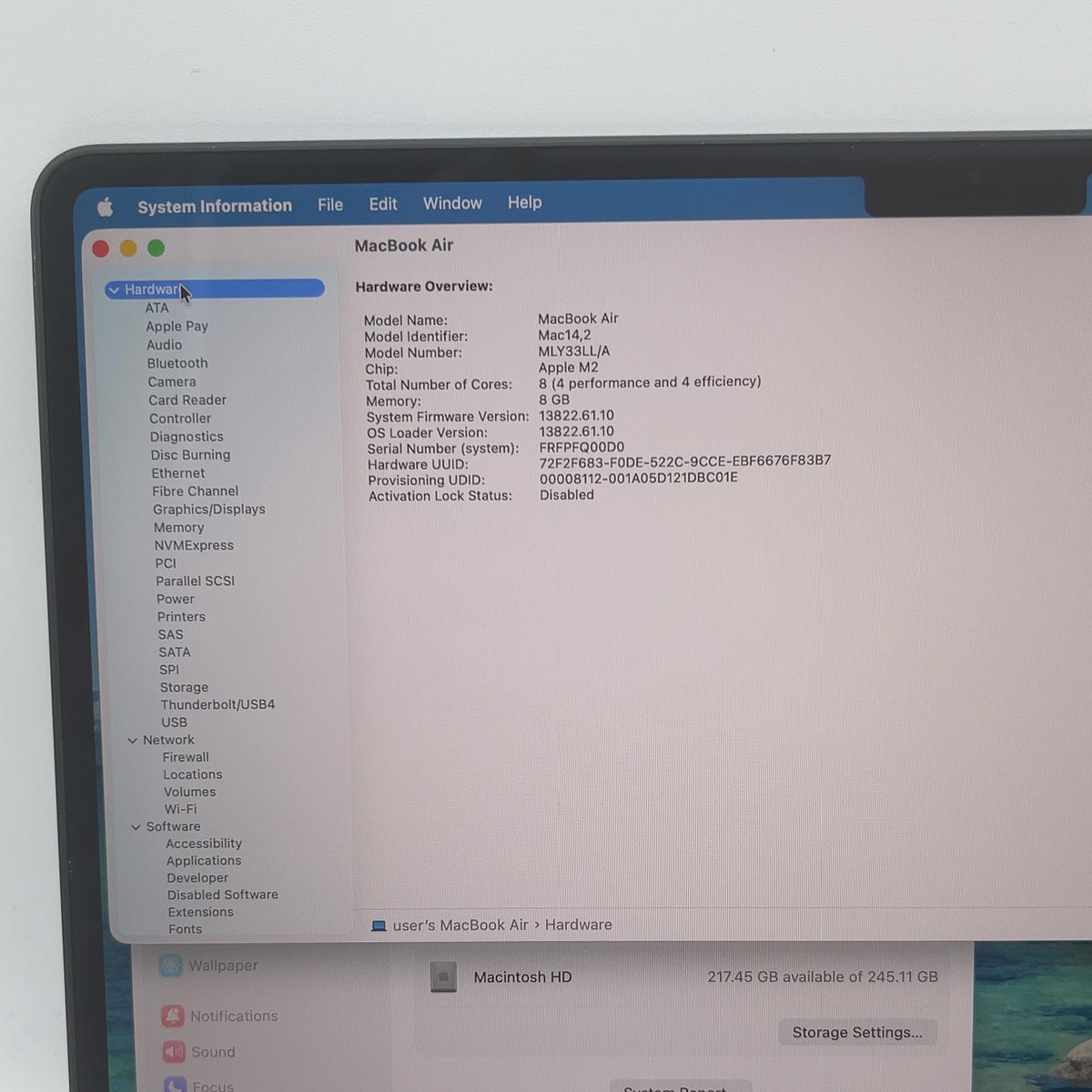The image size is (1092, 1092).
Task: Select Fonts under Software
Action: [185, 929]
